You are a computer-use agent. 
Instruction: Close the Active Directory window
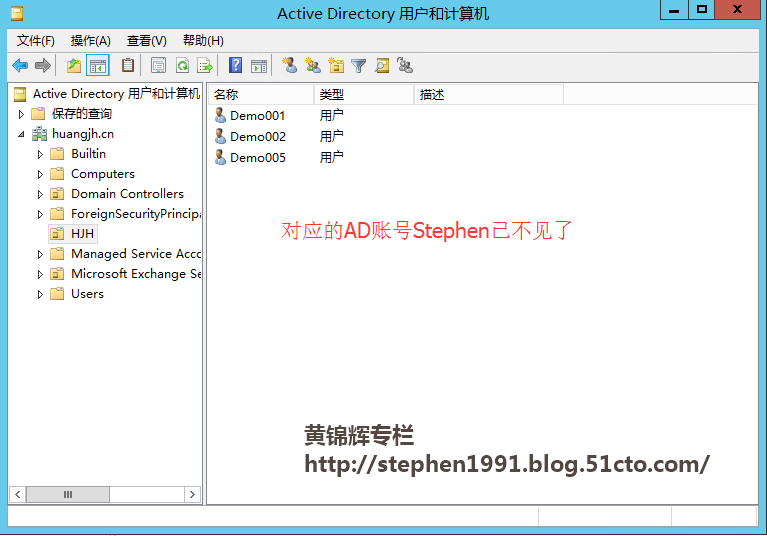point(738,9)
